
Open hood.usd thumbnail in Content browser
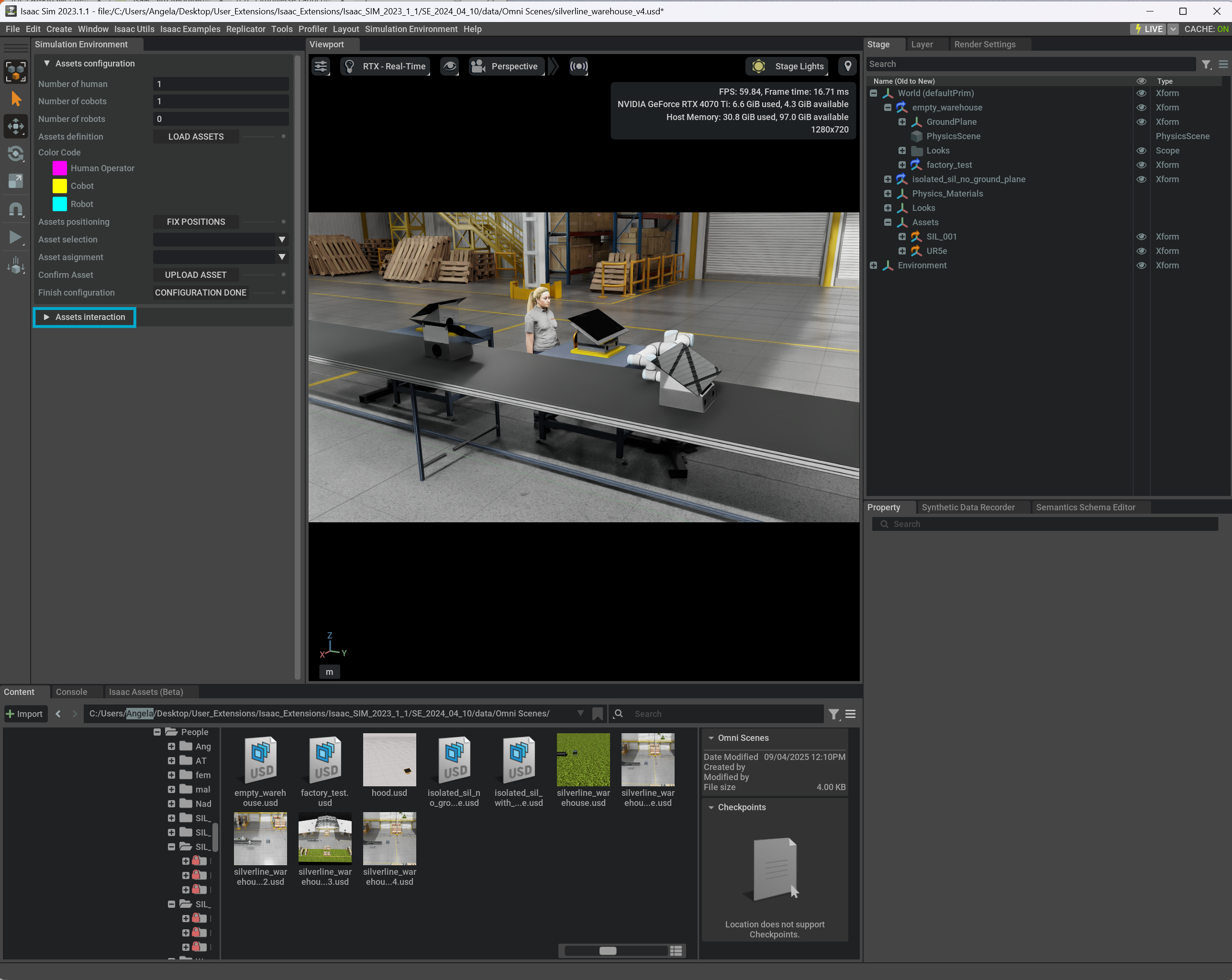pyautogui.click(x=389, y=760)
